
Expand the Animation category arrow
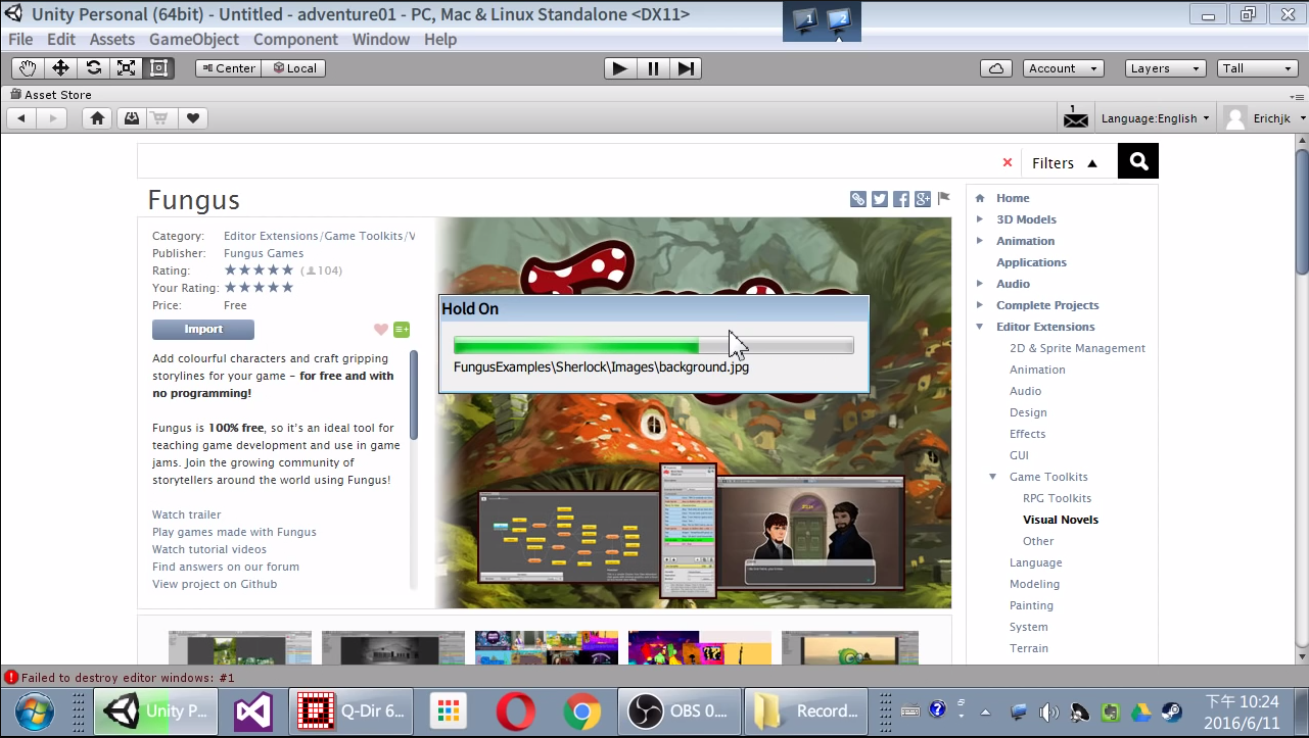tap(980, 241)
